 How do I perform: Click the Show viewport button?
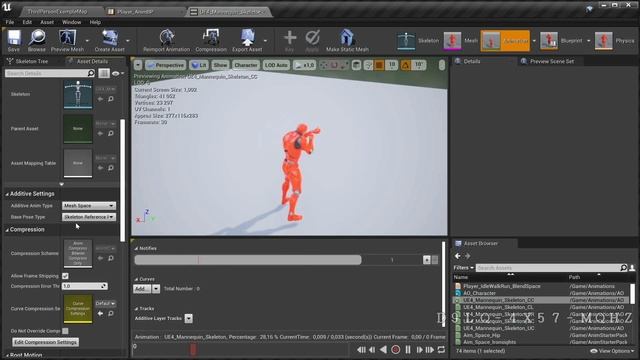point(220,65)
